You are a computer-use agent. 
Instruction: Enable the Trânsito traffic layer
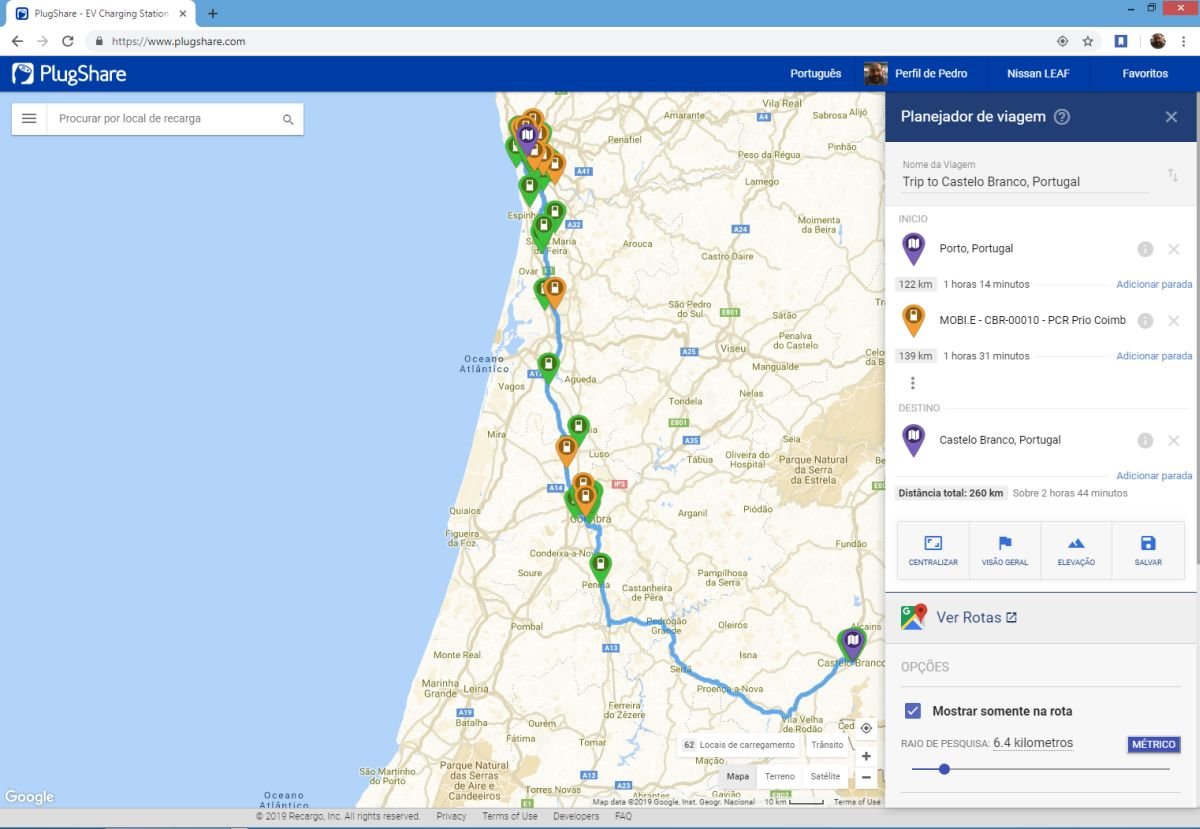tap(827, 745)
